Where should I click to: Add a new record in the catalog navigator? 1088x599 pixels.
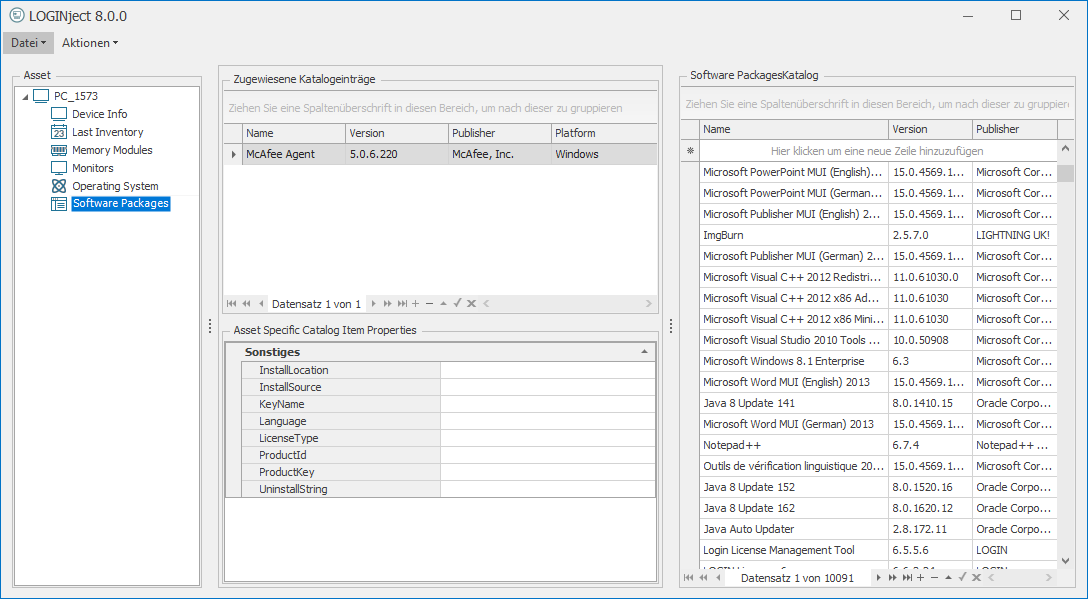click(920, 578)
